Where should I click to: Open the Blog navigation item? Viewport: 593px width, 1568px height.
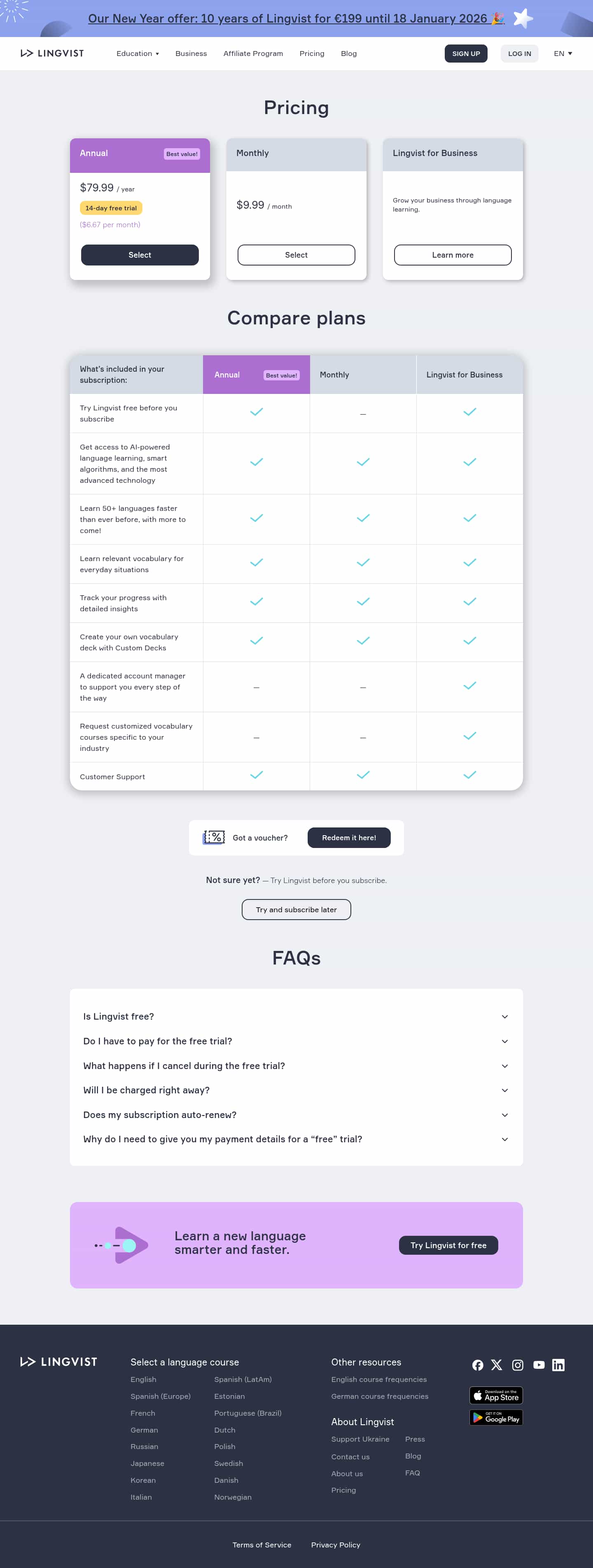pos(349,54)
